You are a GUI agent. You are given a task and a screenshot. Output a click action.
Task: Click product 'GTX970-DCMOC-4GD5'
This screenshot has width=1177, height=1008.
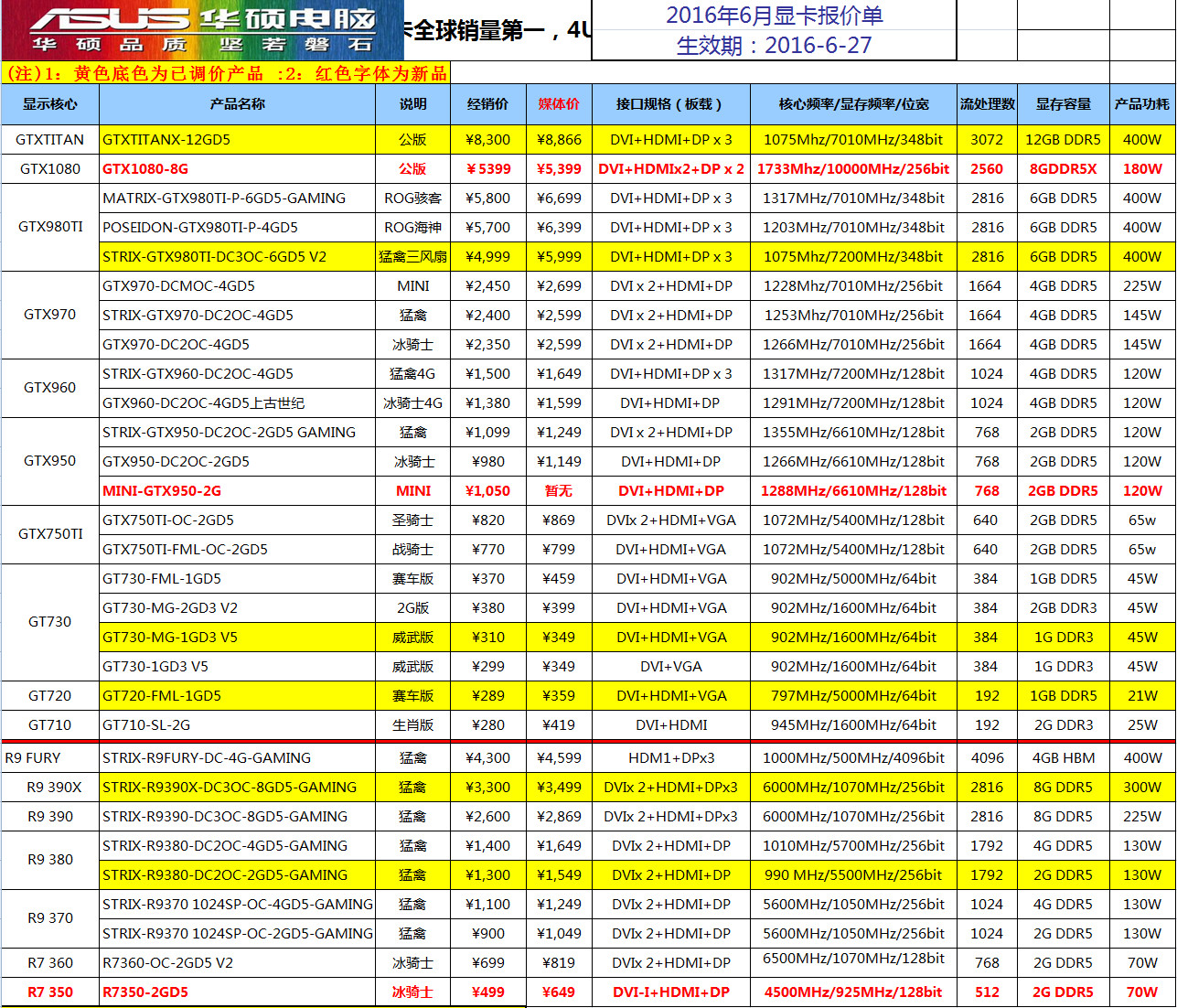[x=238, y=286]
